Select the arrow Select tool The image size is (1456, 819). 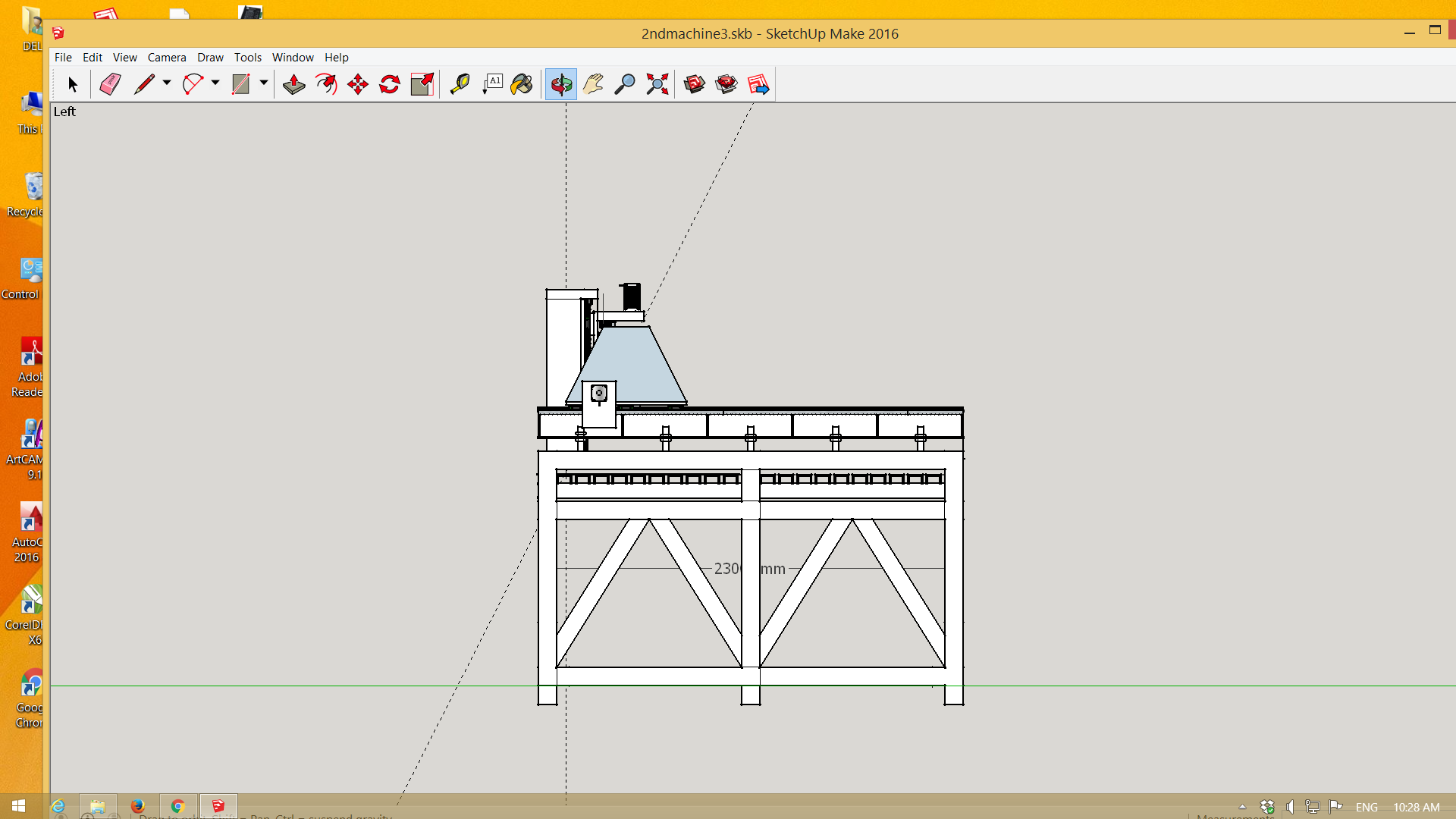coord(73,84)
